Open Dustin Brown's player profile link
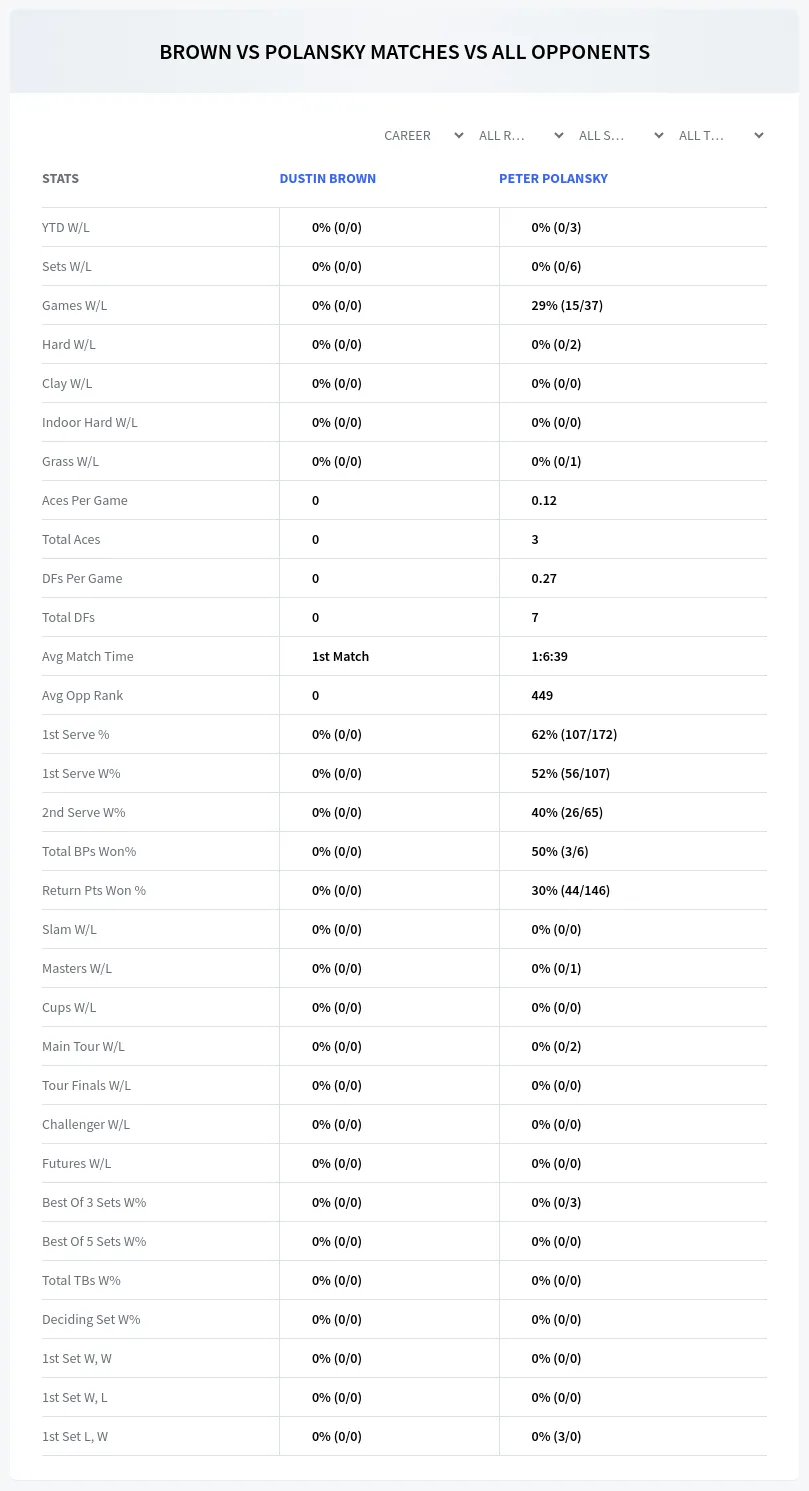 pyautogui.click(x=328, y=178)
